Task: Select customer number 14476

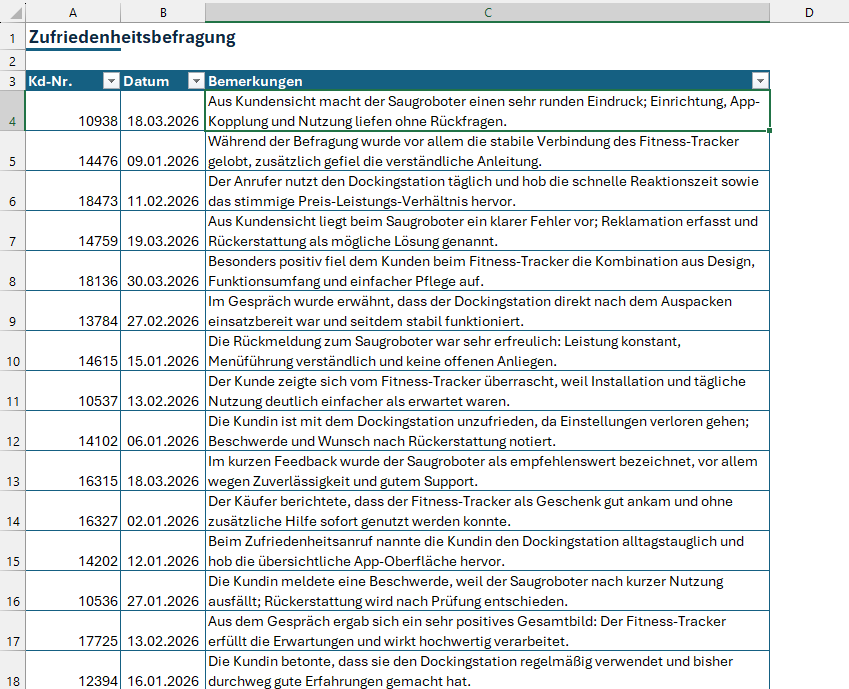Action: point(73,151)
